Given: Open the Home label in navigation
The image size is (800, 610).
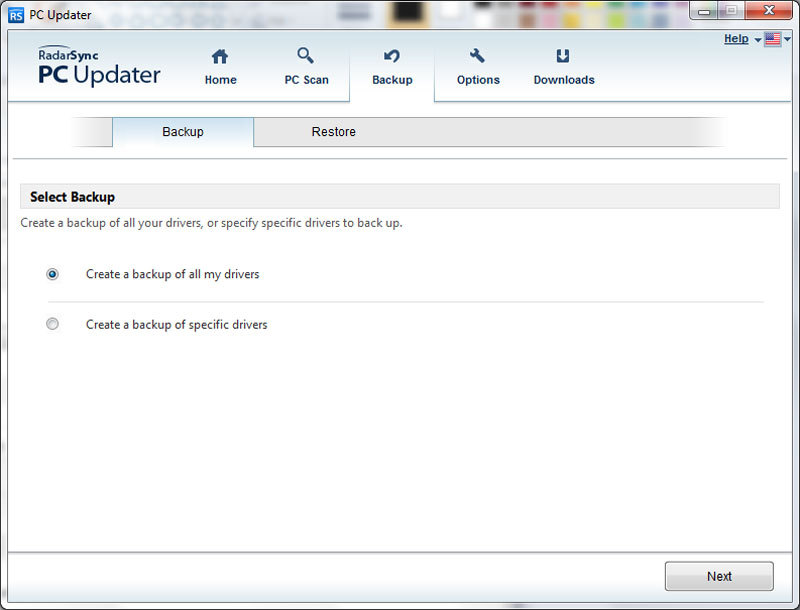Looking at the screenshot, I should (220, 80).
